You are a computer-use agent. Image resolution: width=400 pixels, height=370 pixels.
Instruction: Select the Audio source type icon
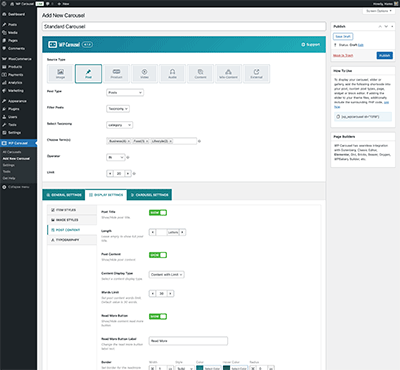tap(172, 74)
